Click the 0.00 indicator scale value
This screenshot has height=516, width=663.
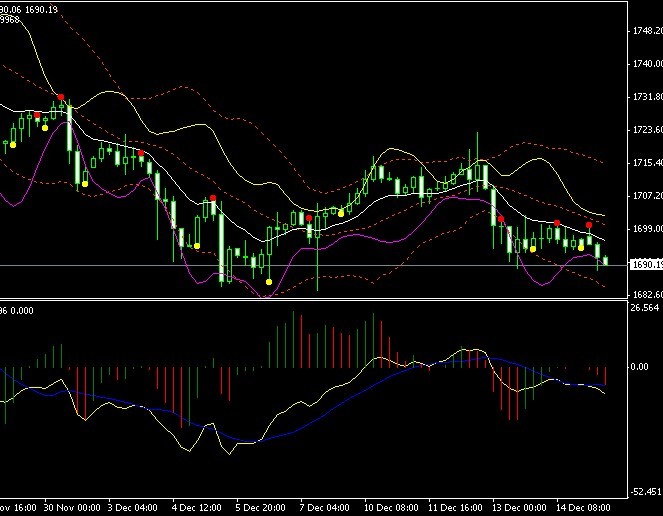click(x=639, y=367)
